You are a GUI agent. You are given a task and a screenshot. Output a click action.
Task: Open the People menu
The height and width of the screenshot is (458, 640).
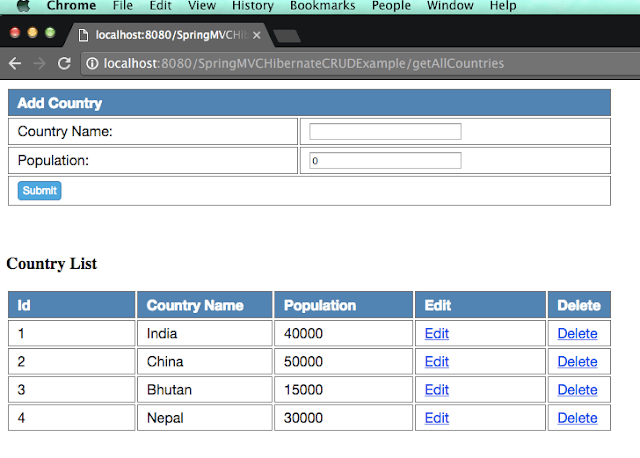click(390, 6)
